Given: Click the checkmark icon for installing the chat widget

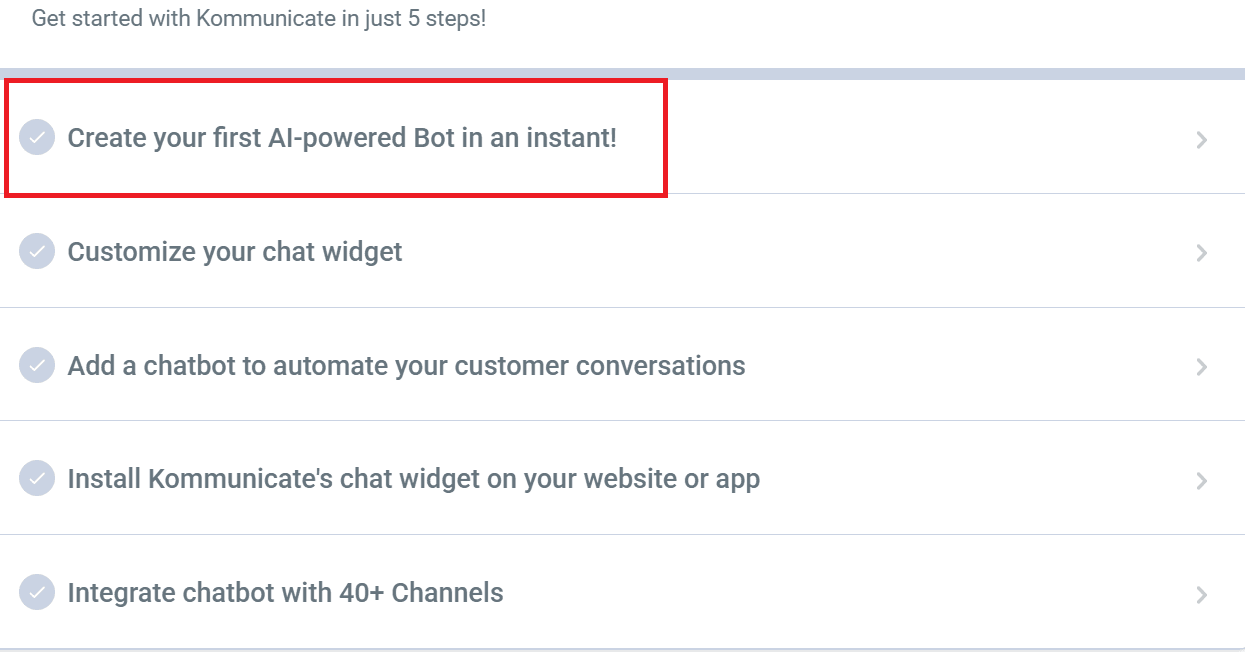Looking at the screenshot, I should (37, 479).
